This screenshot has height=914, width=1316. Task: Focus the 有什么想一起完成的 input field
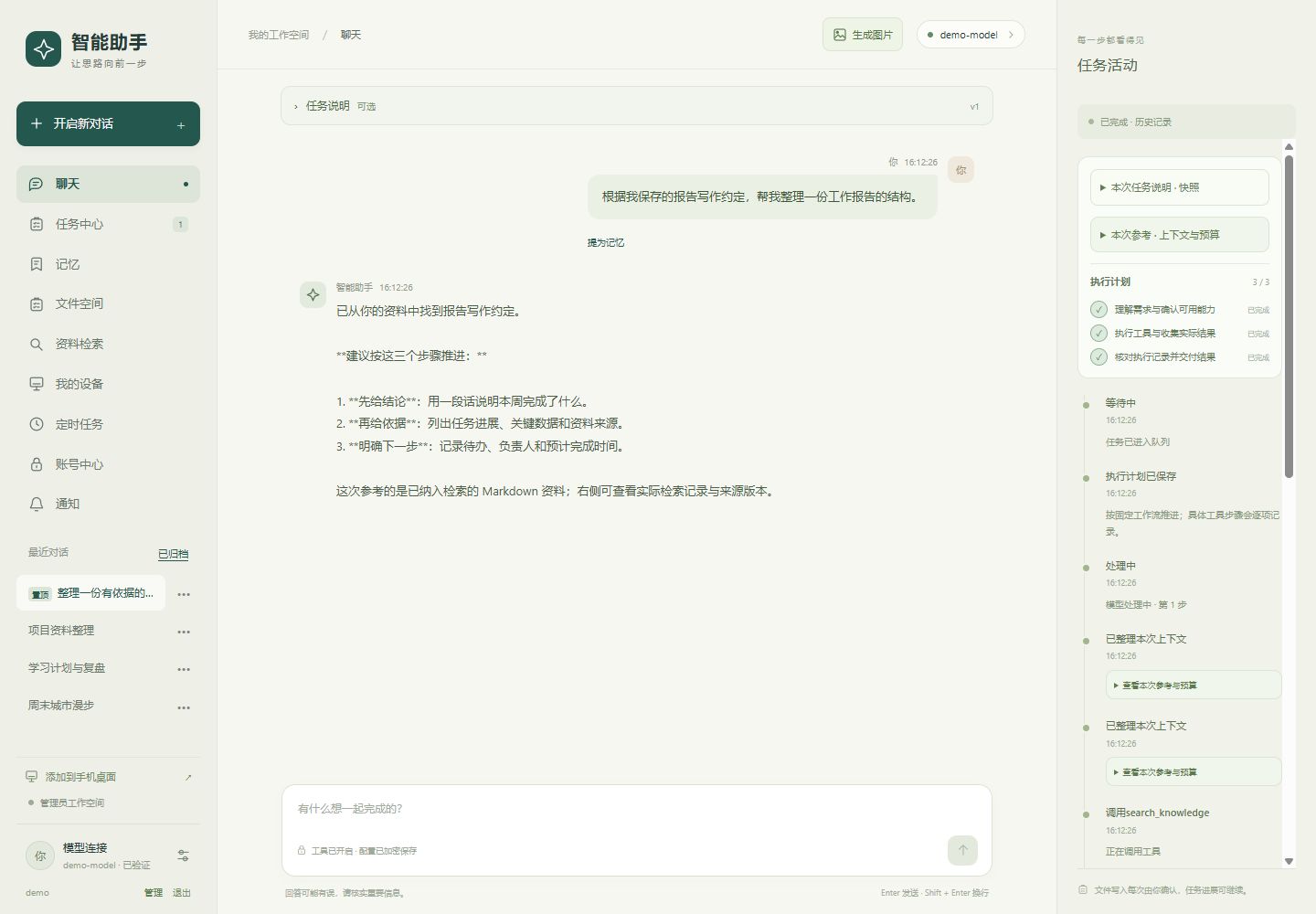tap(637, 809)
